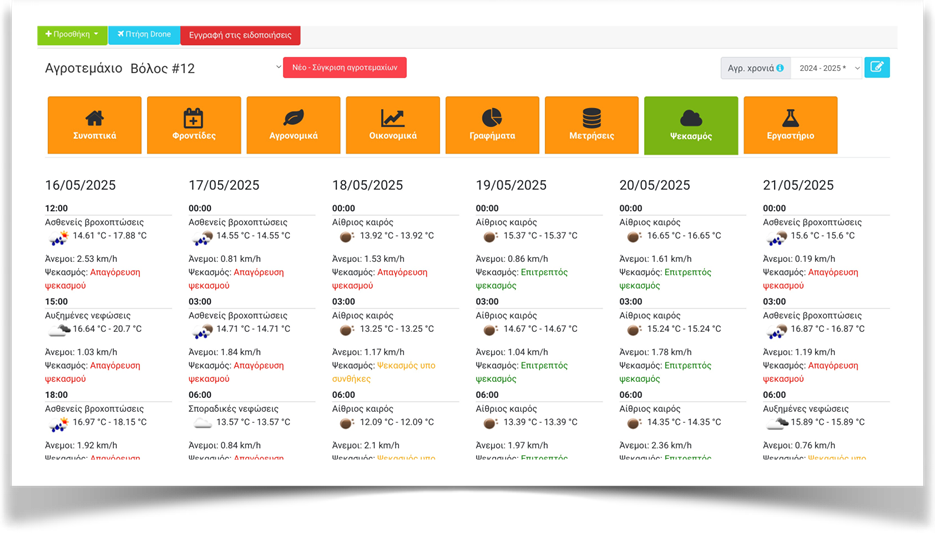The image size is (935, 534).
Task: Expand the Προσθήκη dropdown button
Action: pos(72,35)
